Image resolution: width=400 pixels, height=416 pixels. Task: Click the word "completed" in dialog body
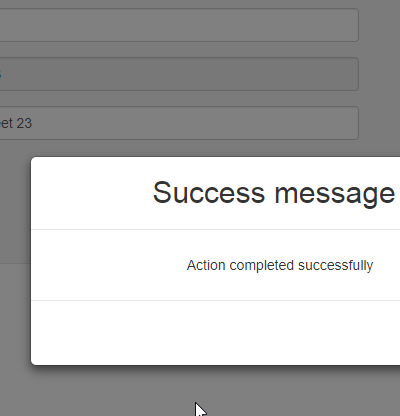pyautogui.click(x=261, y=266)
